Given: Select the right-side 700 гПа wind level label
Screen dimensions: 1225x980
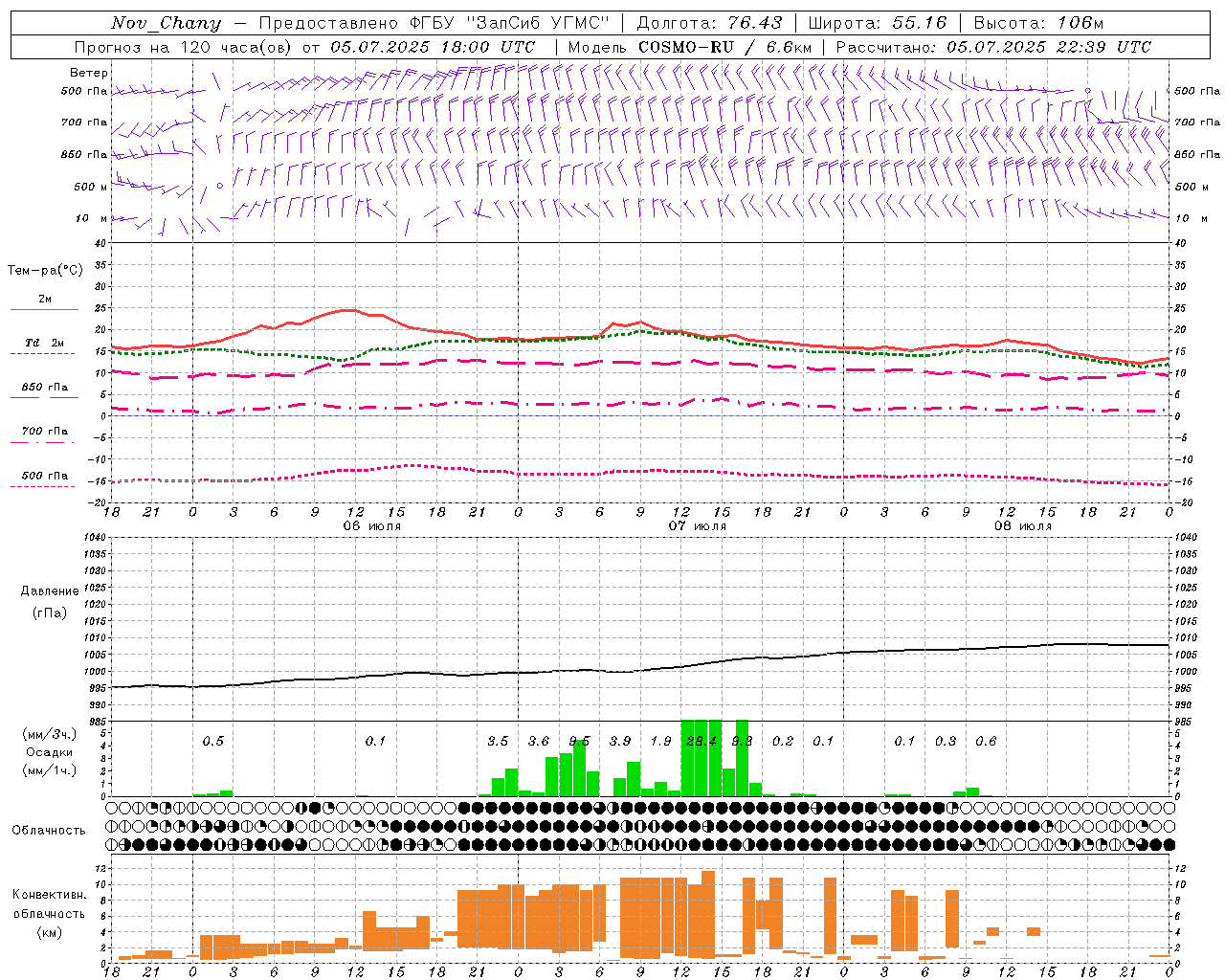Looking at the screenshot, I should [x=1197, y=122].
